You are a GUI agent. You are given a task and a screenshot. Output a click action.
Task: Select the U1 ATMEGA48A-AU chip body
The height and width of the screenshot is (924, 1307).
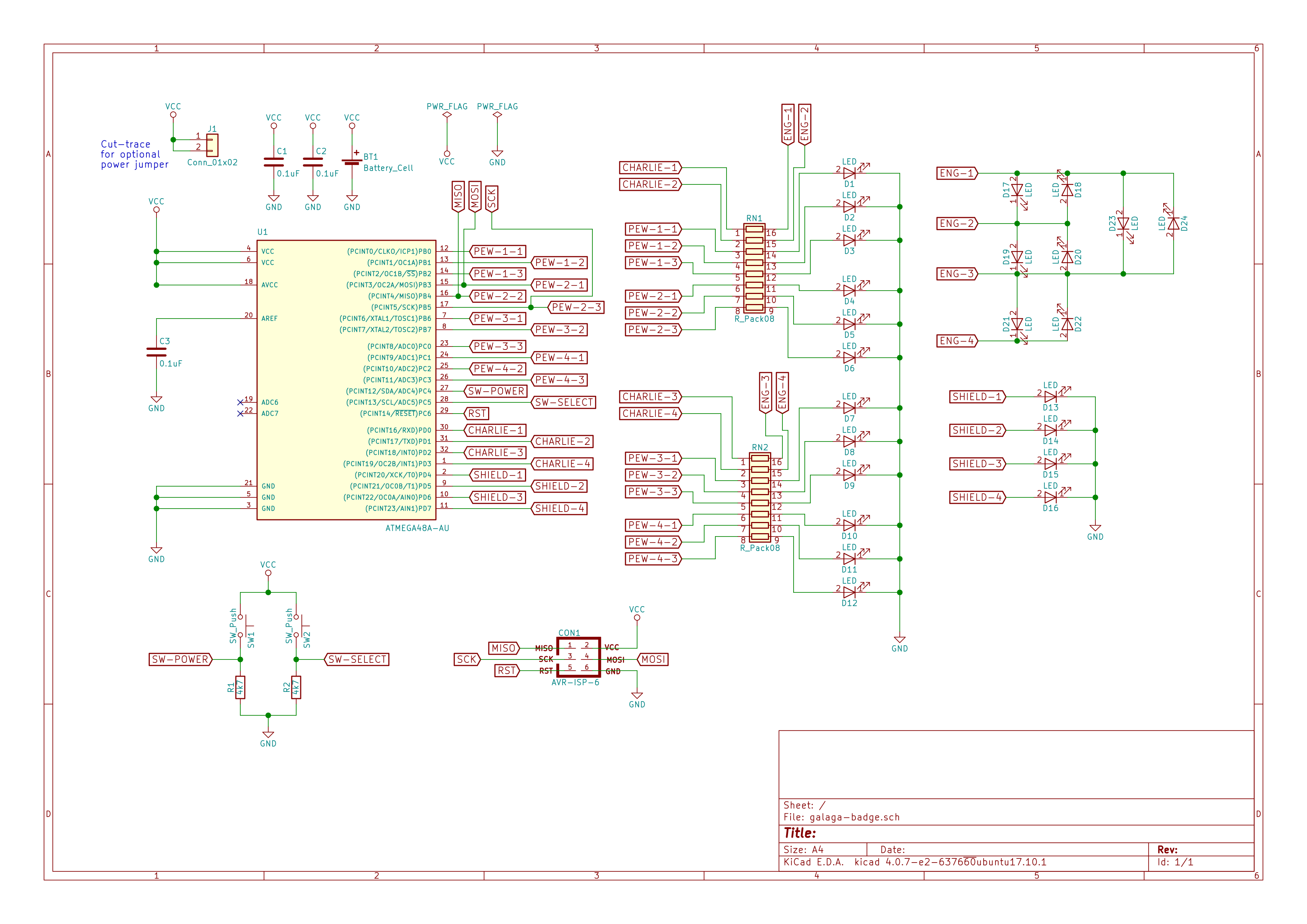[x=346, y=380]
